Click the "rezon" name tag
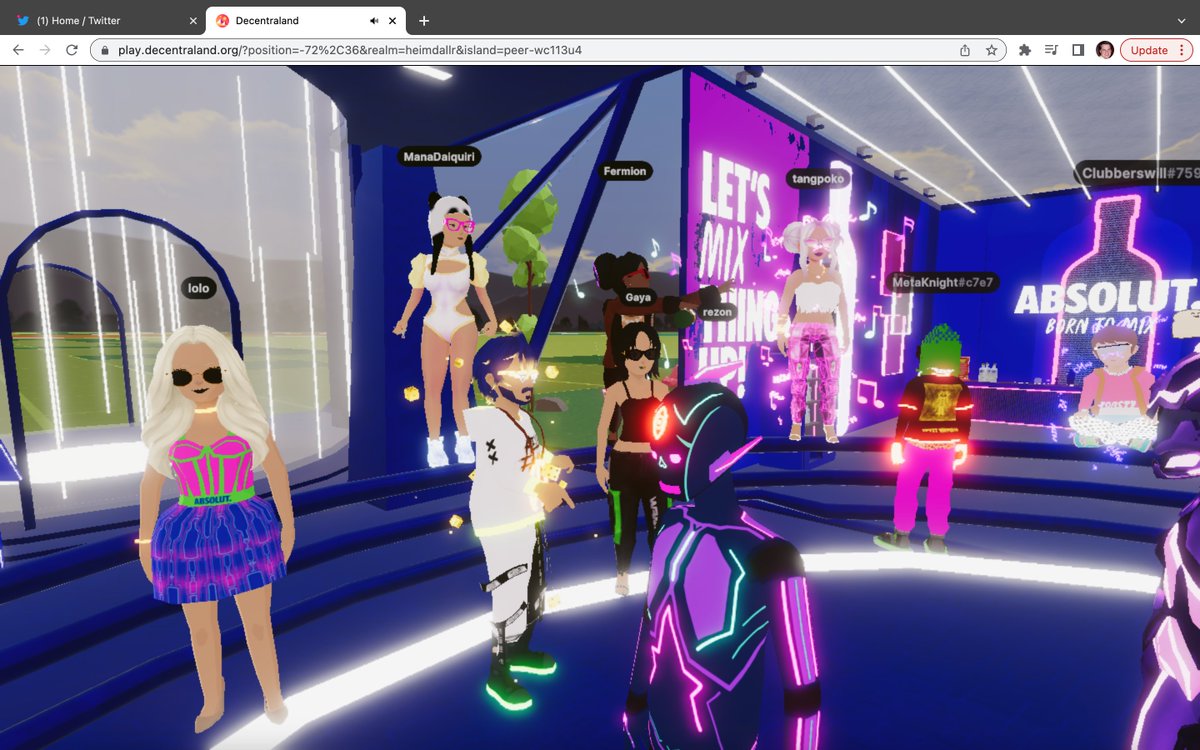Viewport: 1200px width, 750px height. click(x=717, y=312)
